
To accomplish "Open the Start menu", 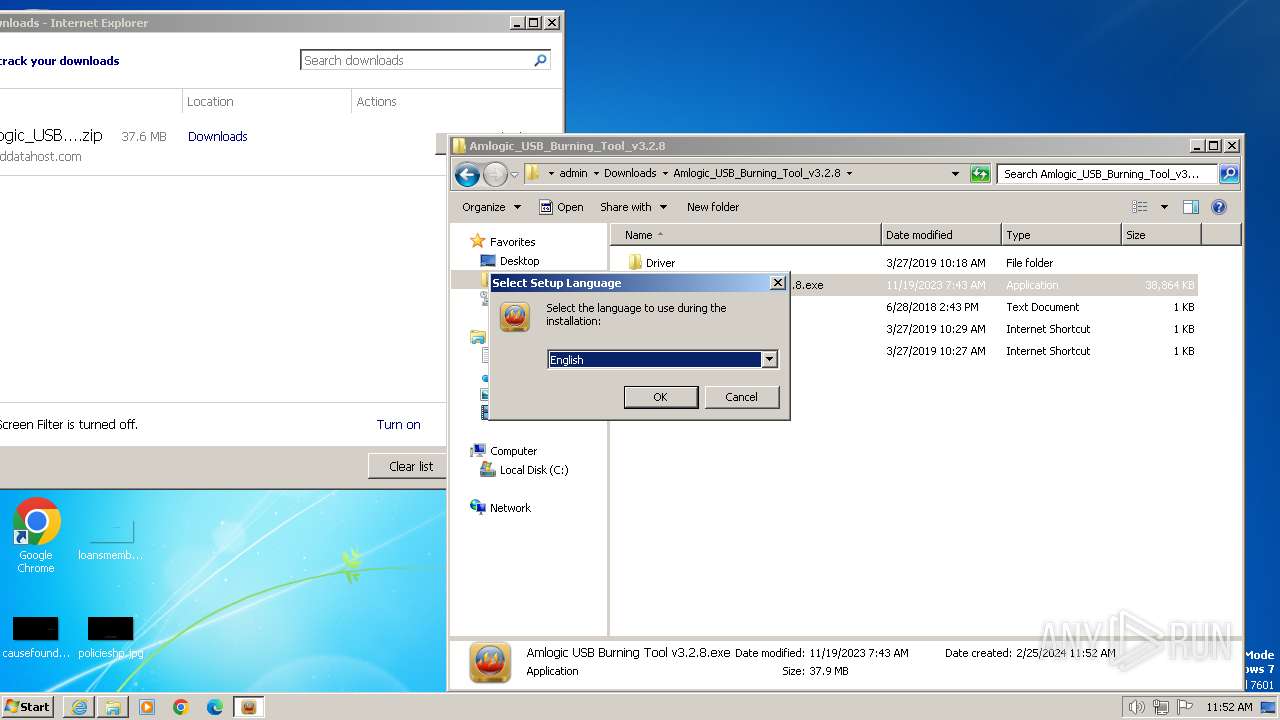I will click(27, 706).
